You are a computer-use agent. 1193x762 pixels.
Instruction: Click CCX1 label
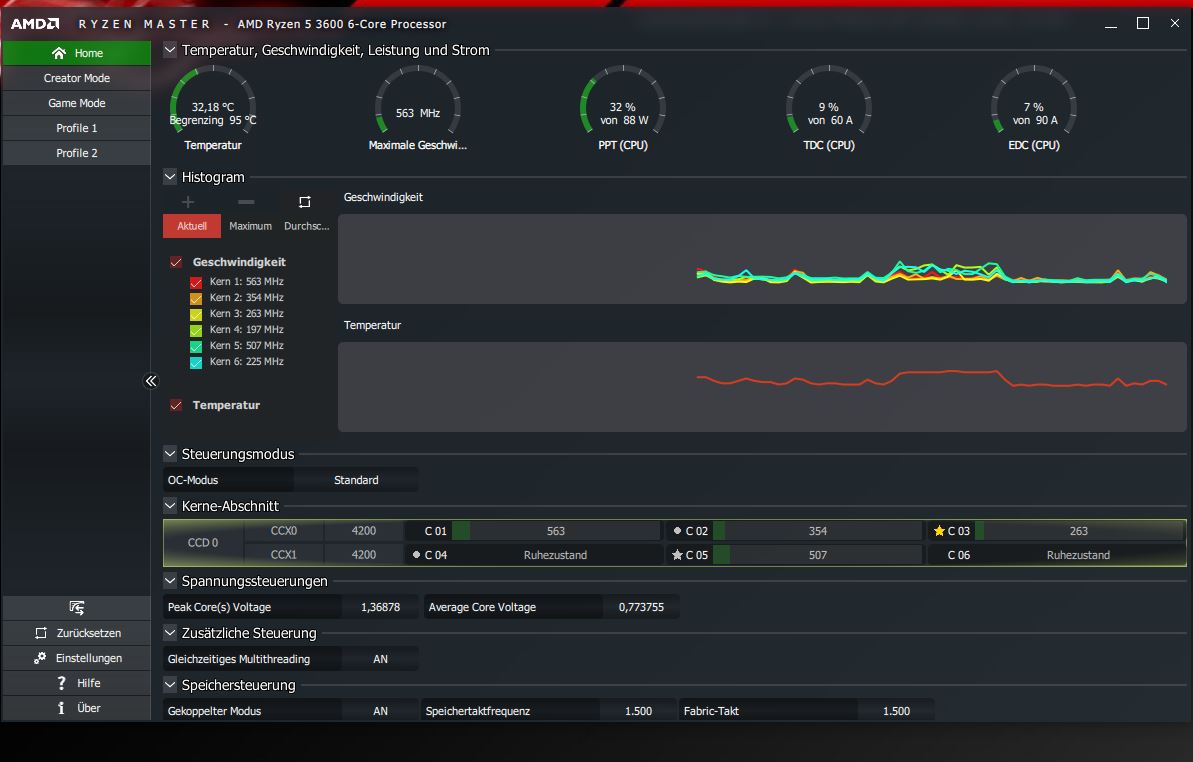point(284,555)
